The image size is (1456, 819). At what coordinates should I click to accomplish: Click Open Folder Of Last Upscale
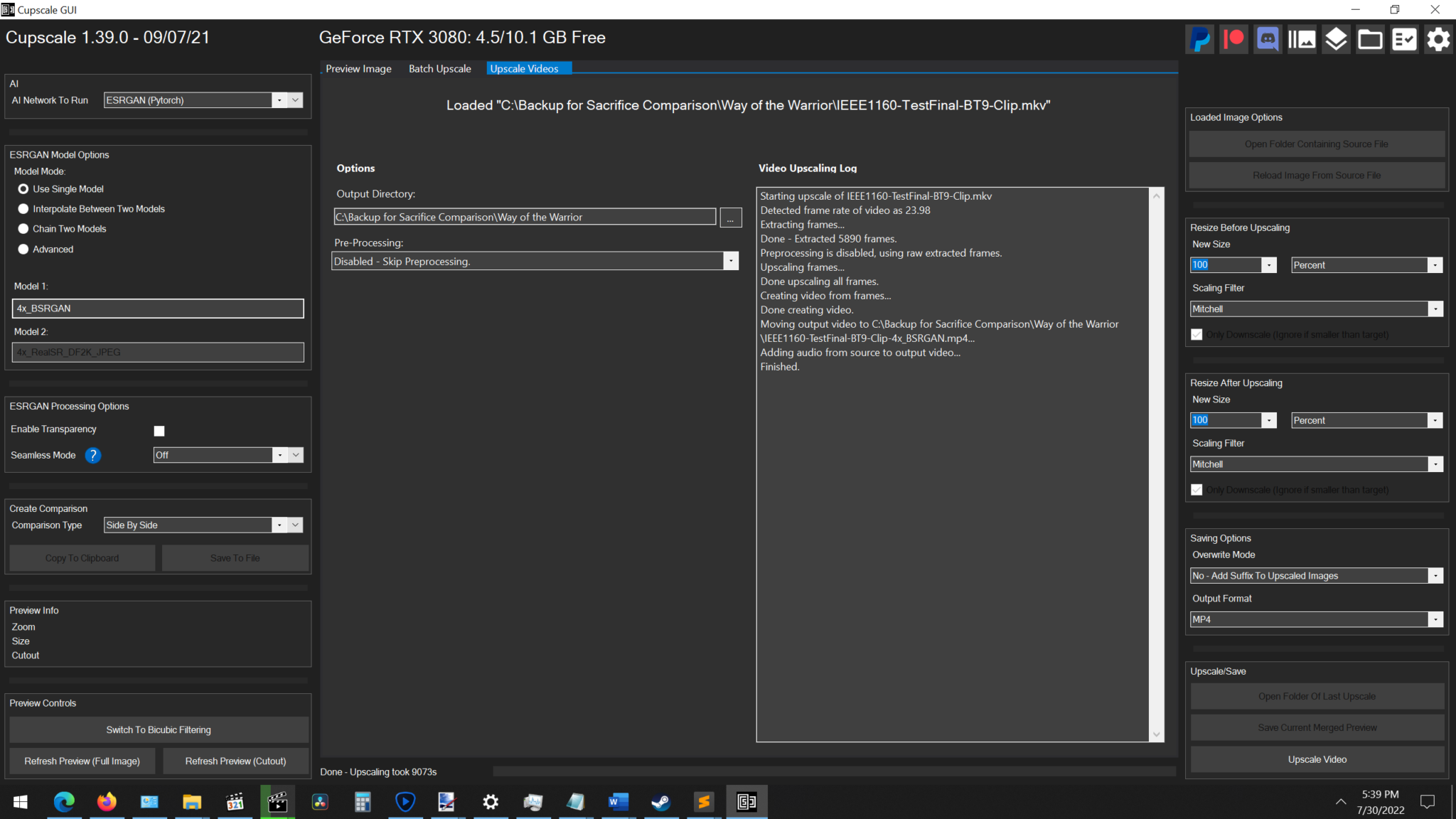[x=1317, y=697]
